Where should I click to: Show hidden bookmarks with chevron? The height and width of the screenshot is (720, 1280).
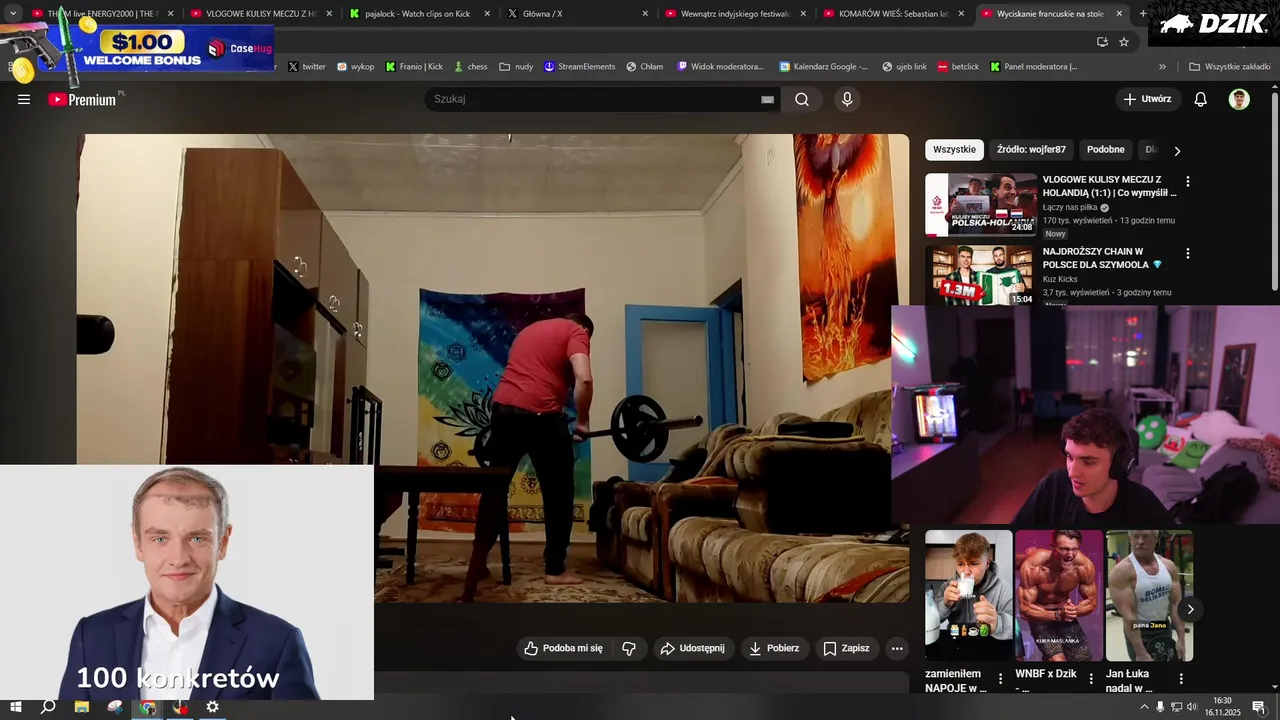[x=1162, y=67]
